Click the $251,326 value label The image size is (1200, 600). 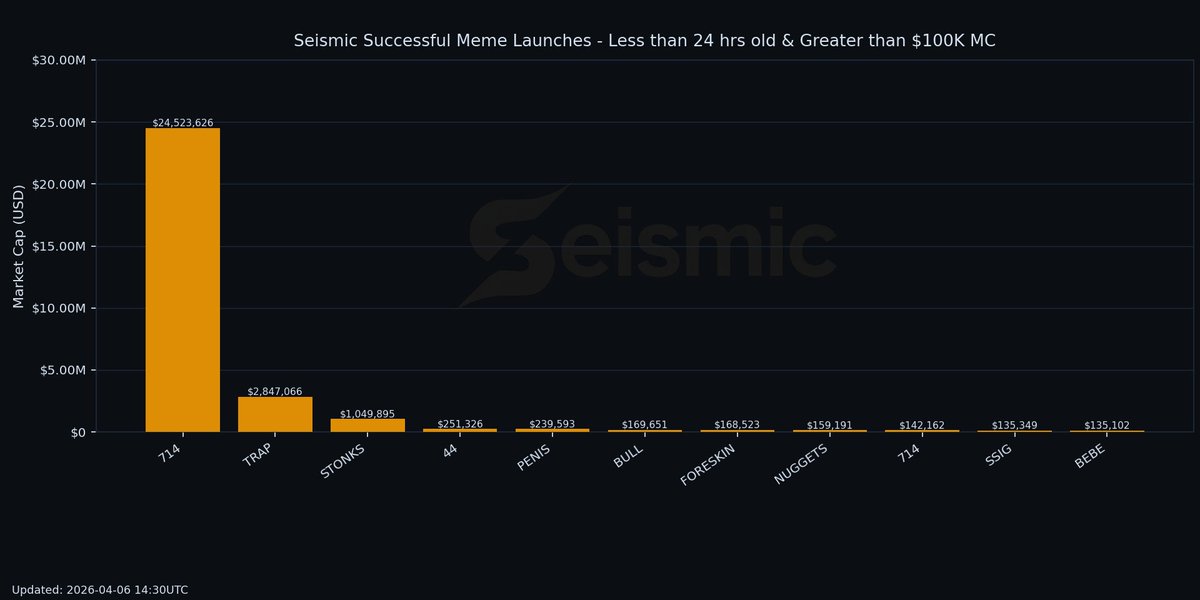[460, 424]
